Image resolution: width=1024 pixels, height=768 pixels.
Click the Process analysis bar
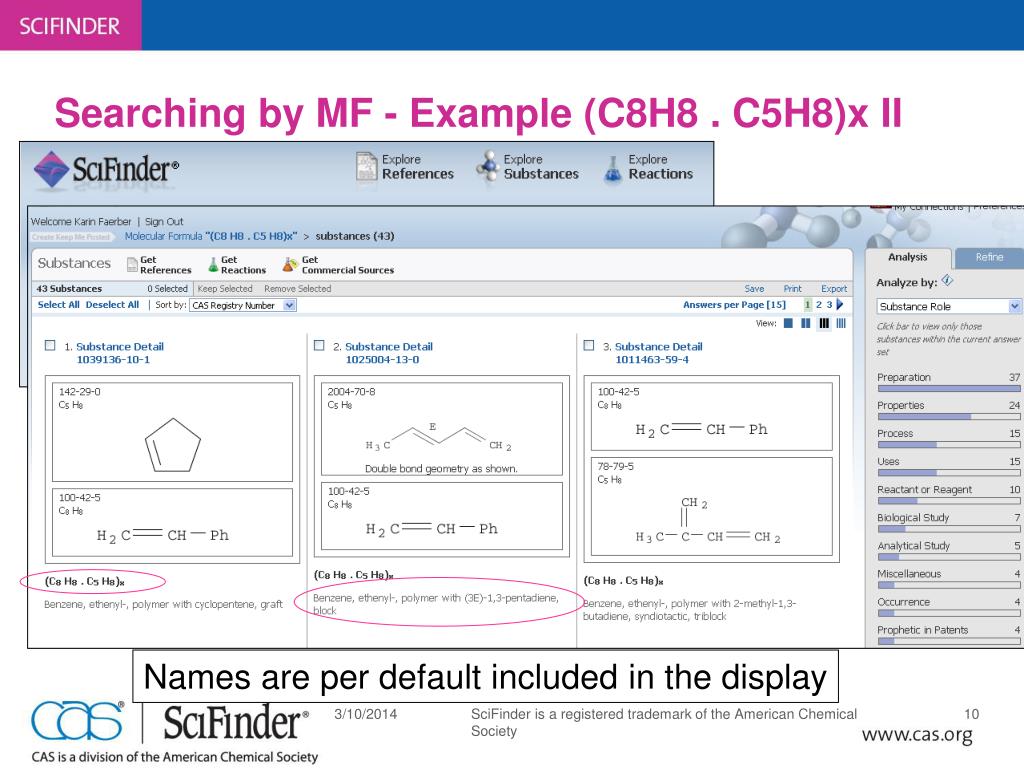(x=949, y=445)
